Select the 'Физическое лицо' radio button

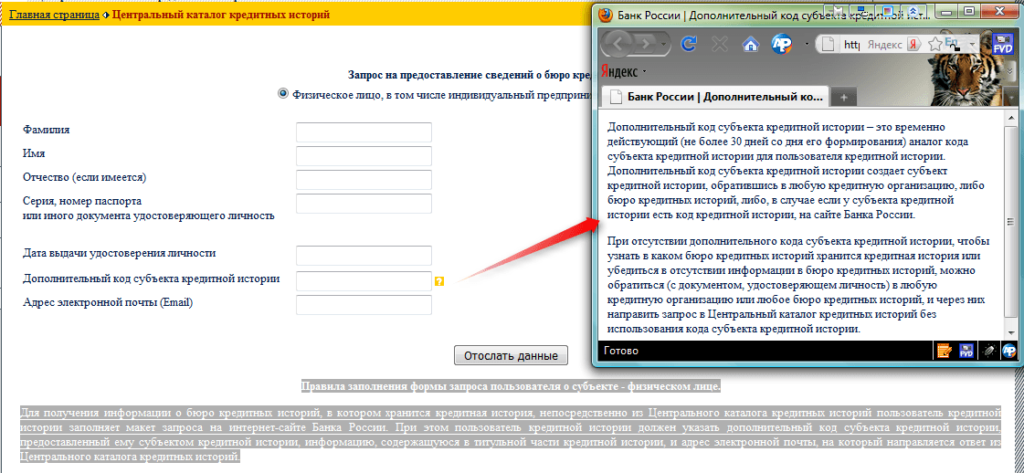[283, 93]
